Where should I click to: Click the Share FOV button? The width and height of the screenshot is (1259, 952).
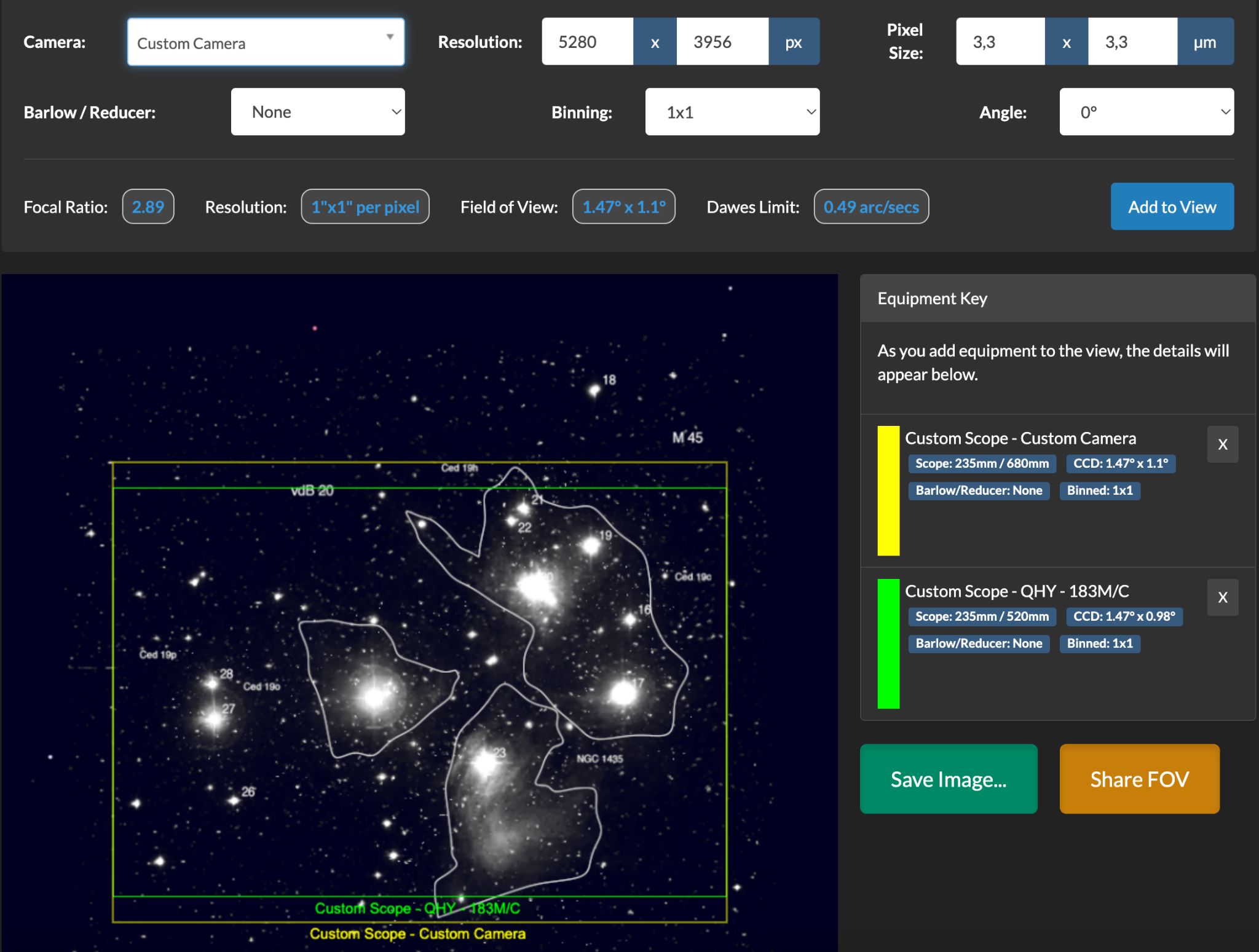(x=1139, y=779)
